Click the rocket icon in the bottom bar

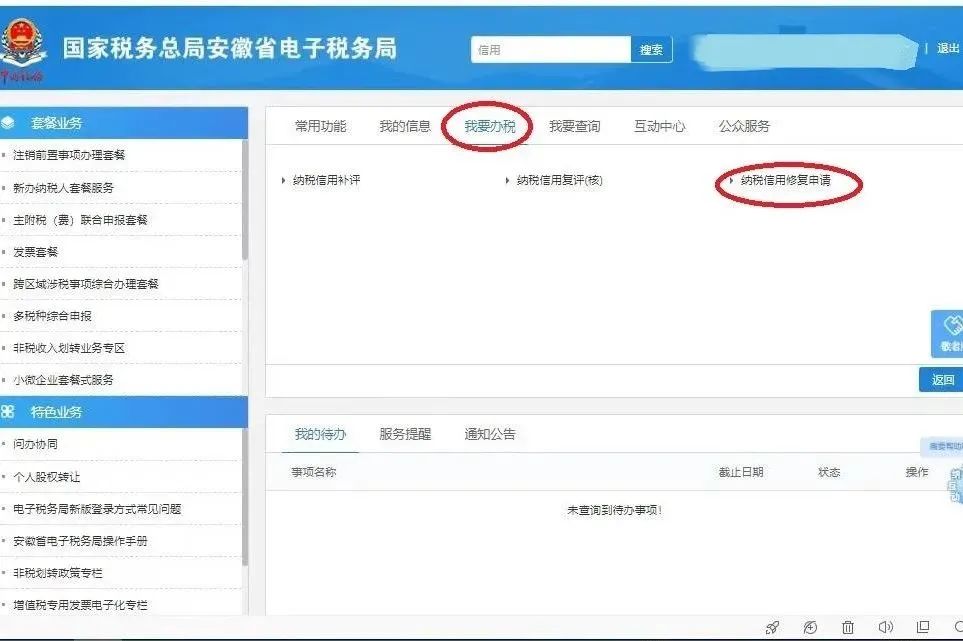click(x=772, y=627)
